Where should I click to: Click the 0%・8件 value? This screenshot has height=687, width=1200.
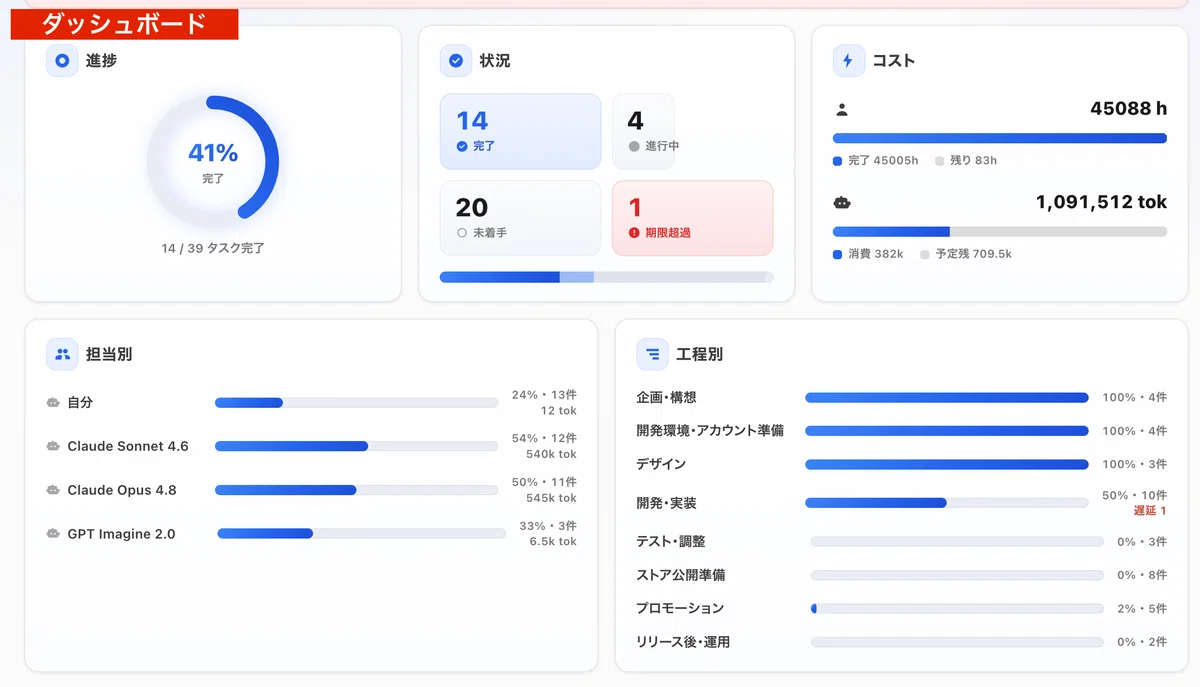click(x=1143, y=576)
